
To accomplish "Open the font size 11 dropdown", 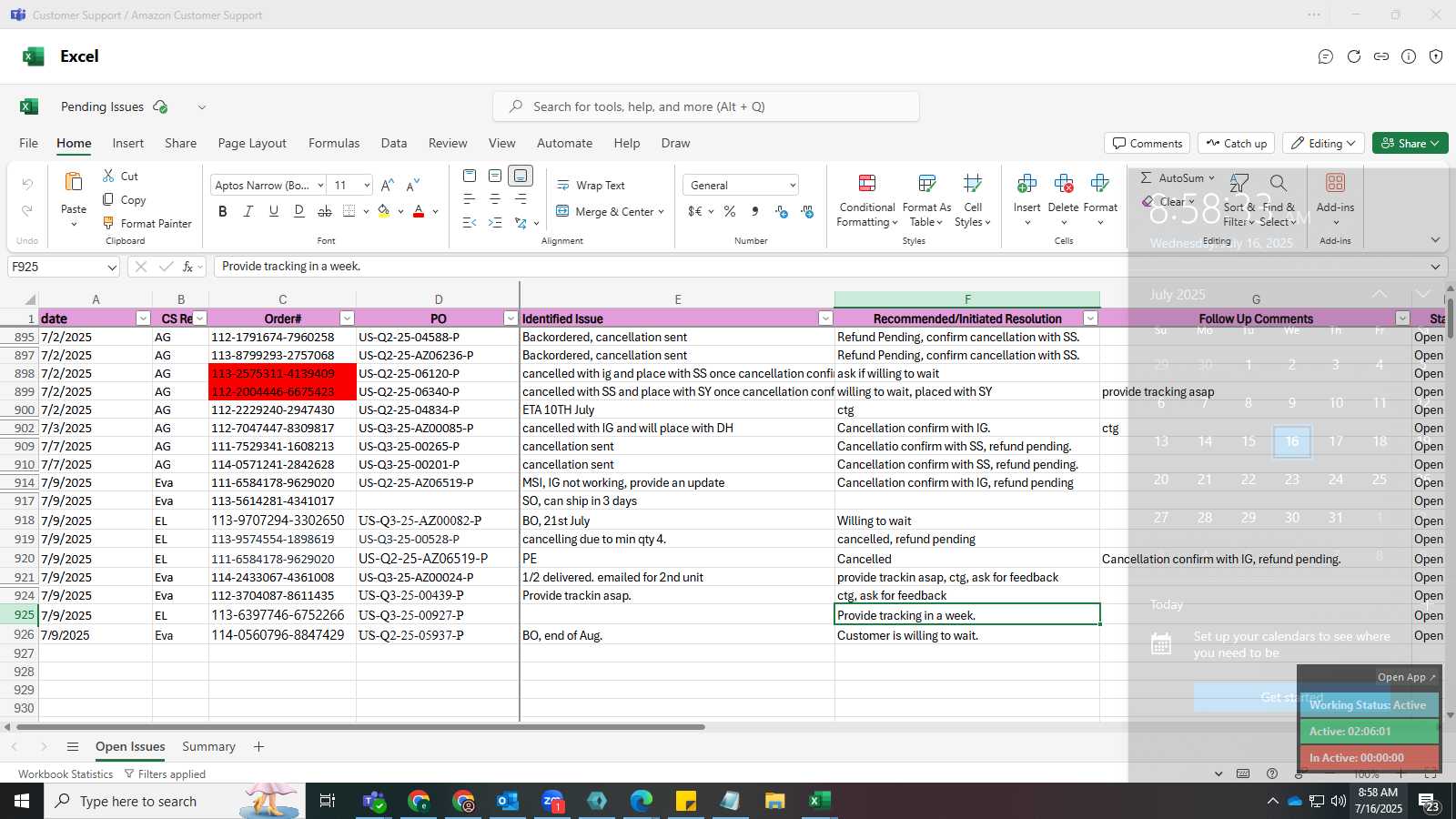I will pyautogui.click(x=367, y=185).
